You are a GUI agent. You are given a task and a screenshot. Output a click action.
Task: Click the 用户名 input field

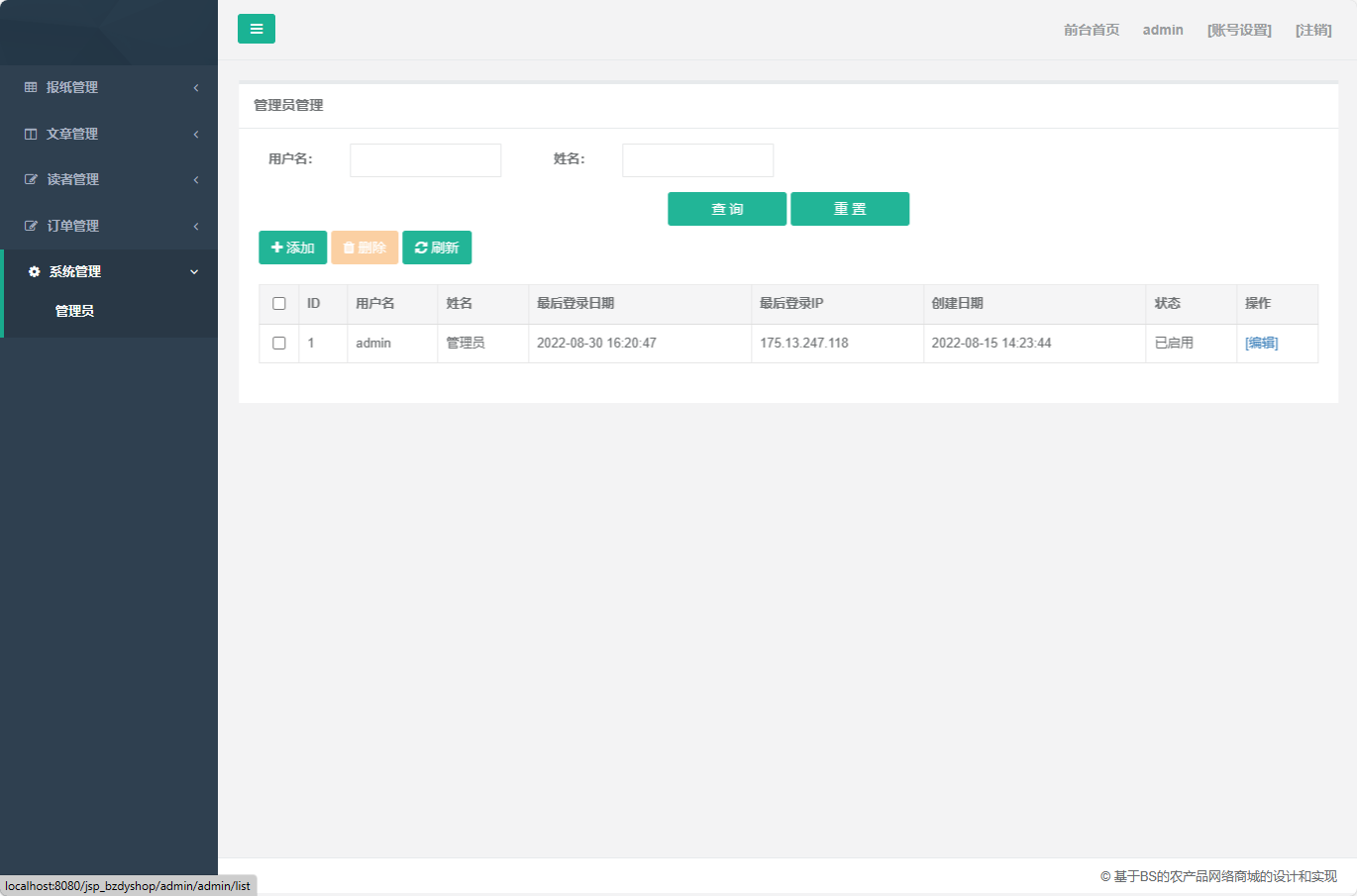coord(425,159)
